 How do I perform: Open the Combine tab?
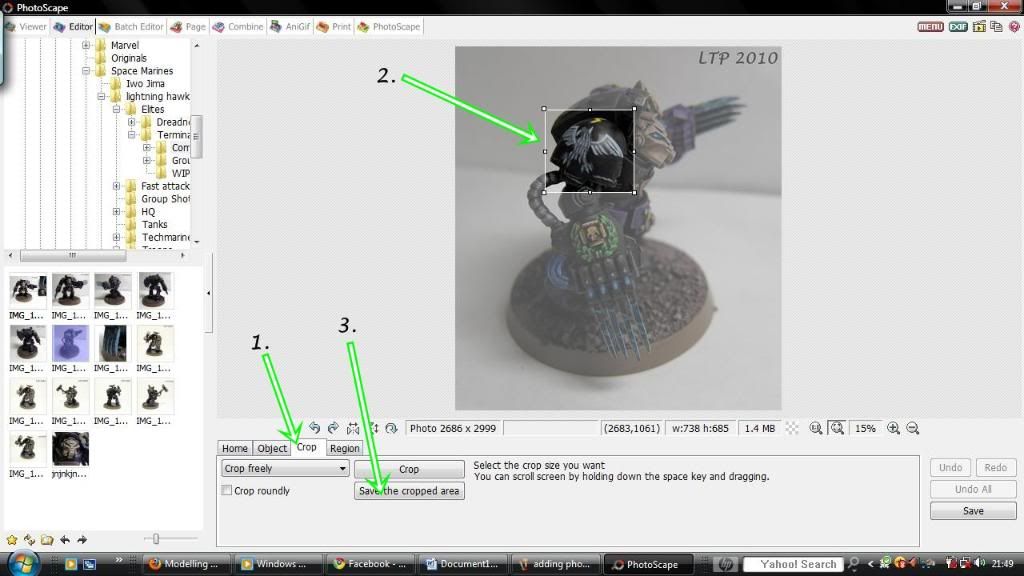click(238, 27)
